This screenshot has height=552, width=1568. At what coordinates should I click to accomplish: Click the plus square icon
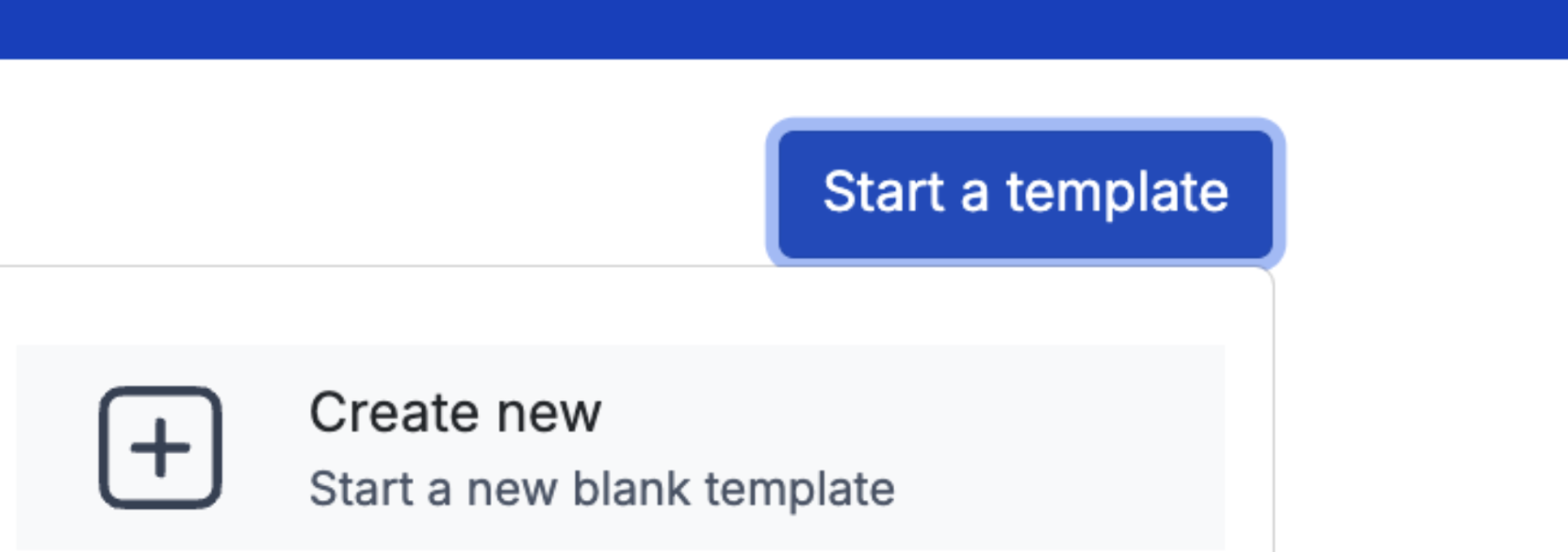point(160,447)
